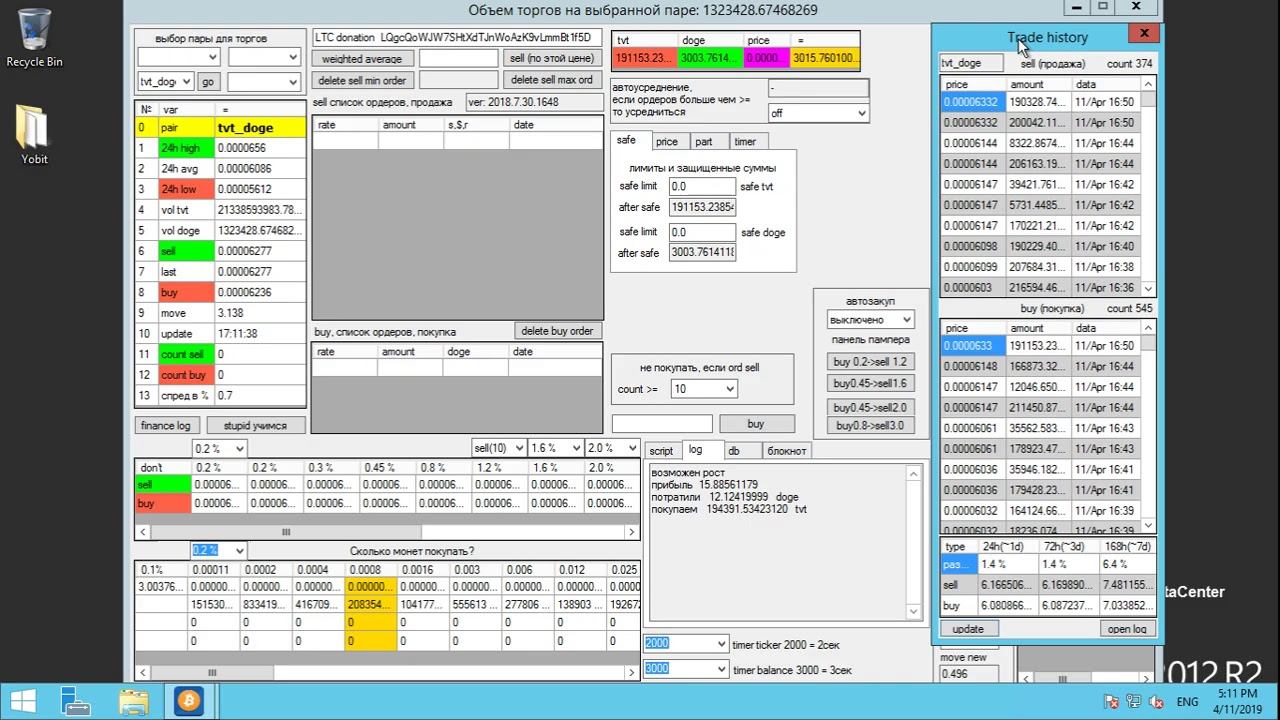Open the Action Center flag tray icon
The height and width of the screenshot is (720, 1280).
1111,702
